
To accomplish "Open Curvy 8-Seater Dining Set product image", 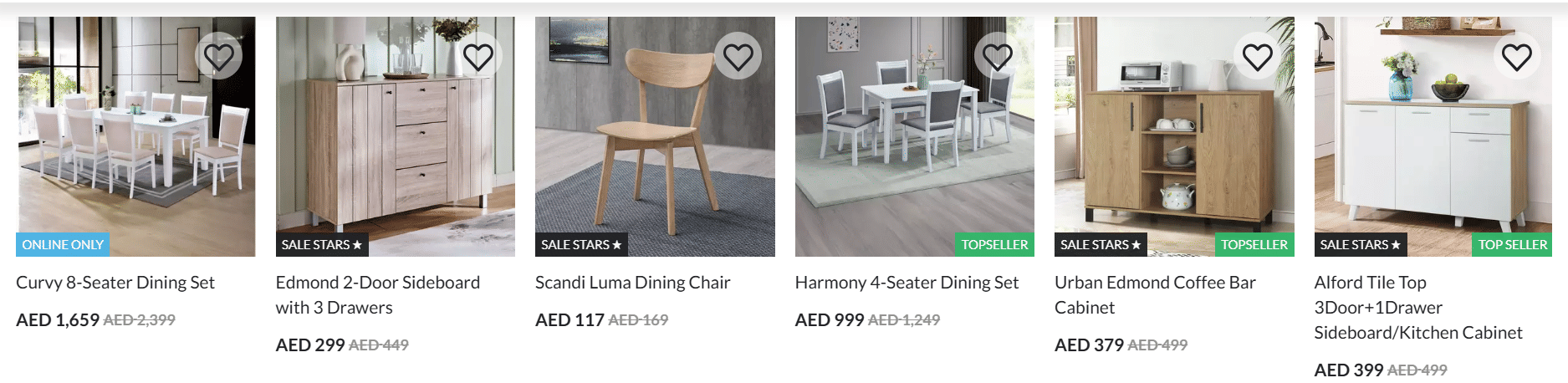I will 135,136.
